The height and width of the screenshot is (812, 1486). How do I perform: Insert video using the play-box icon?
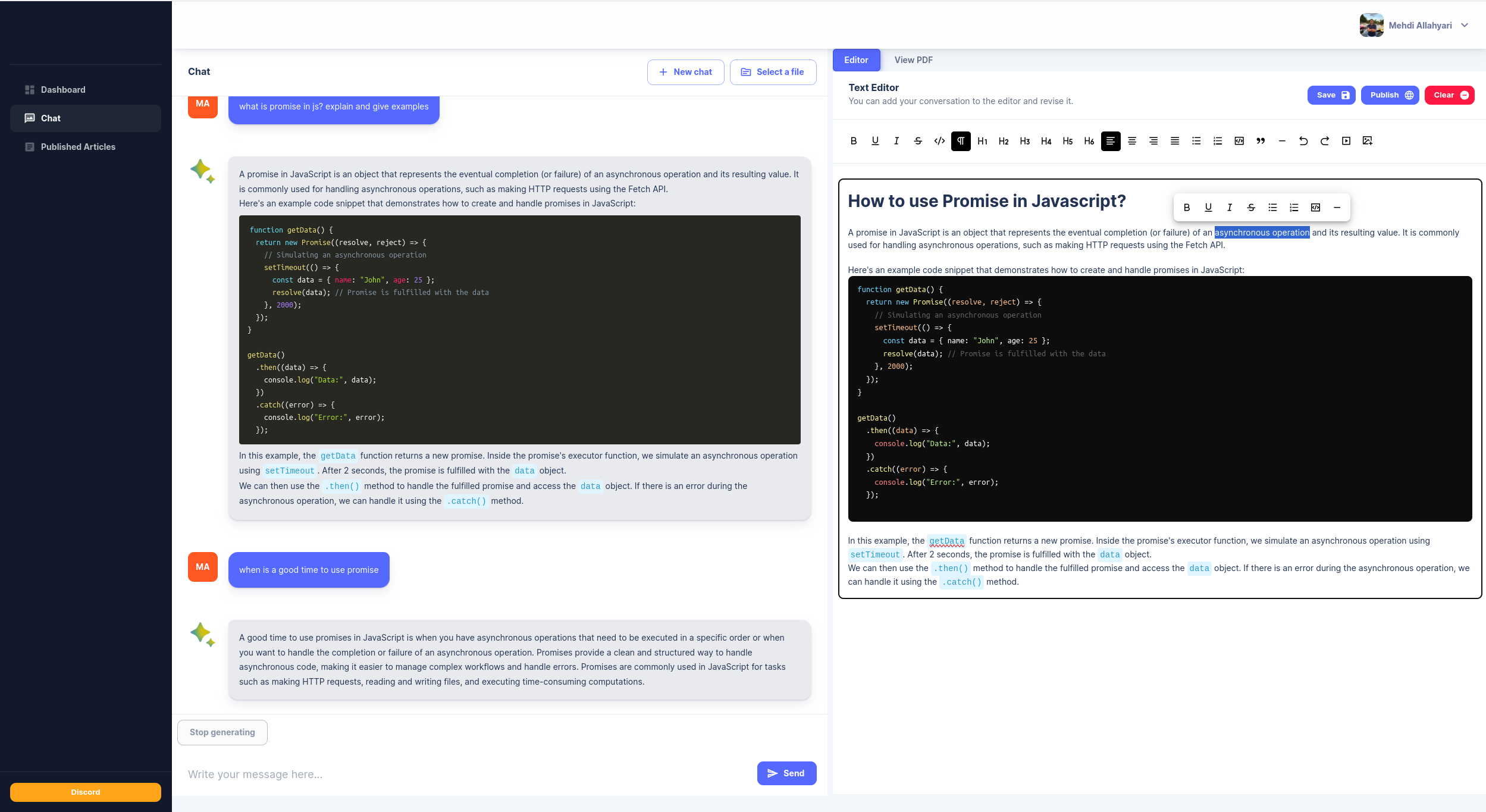[x=1346, y=141]
